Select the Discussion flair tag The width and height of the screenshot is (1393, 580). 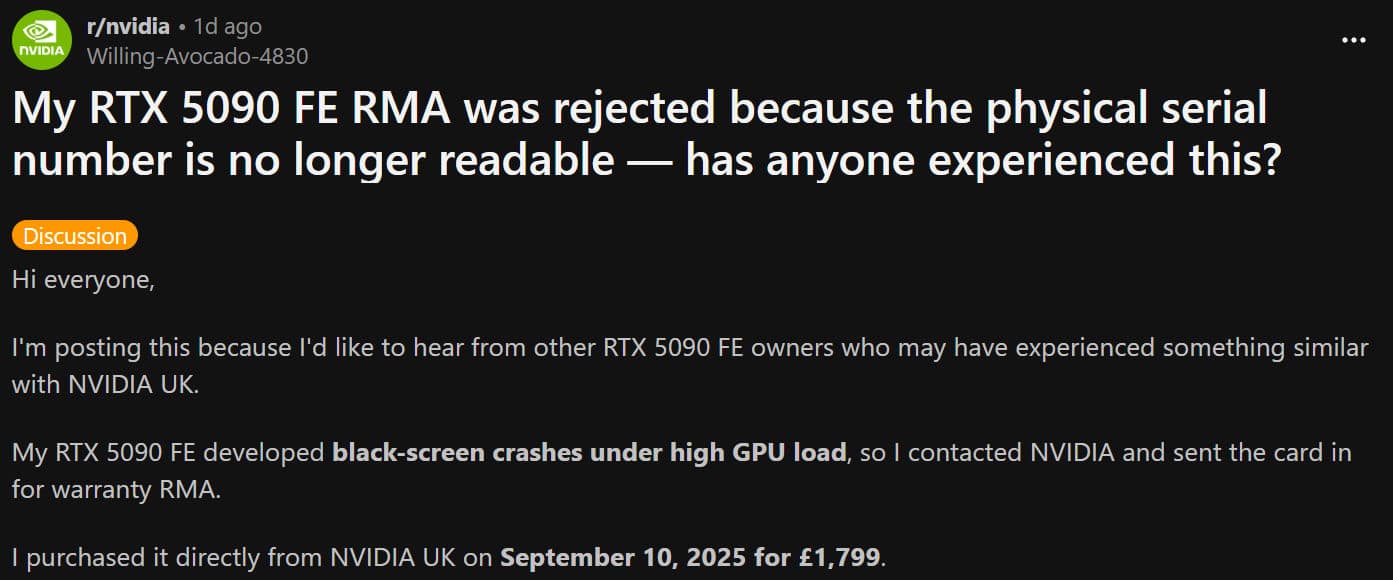coord(75,236)
